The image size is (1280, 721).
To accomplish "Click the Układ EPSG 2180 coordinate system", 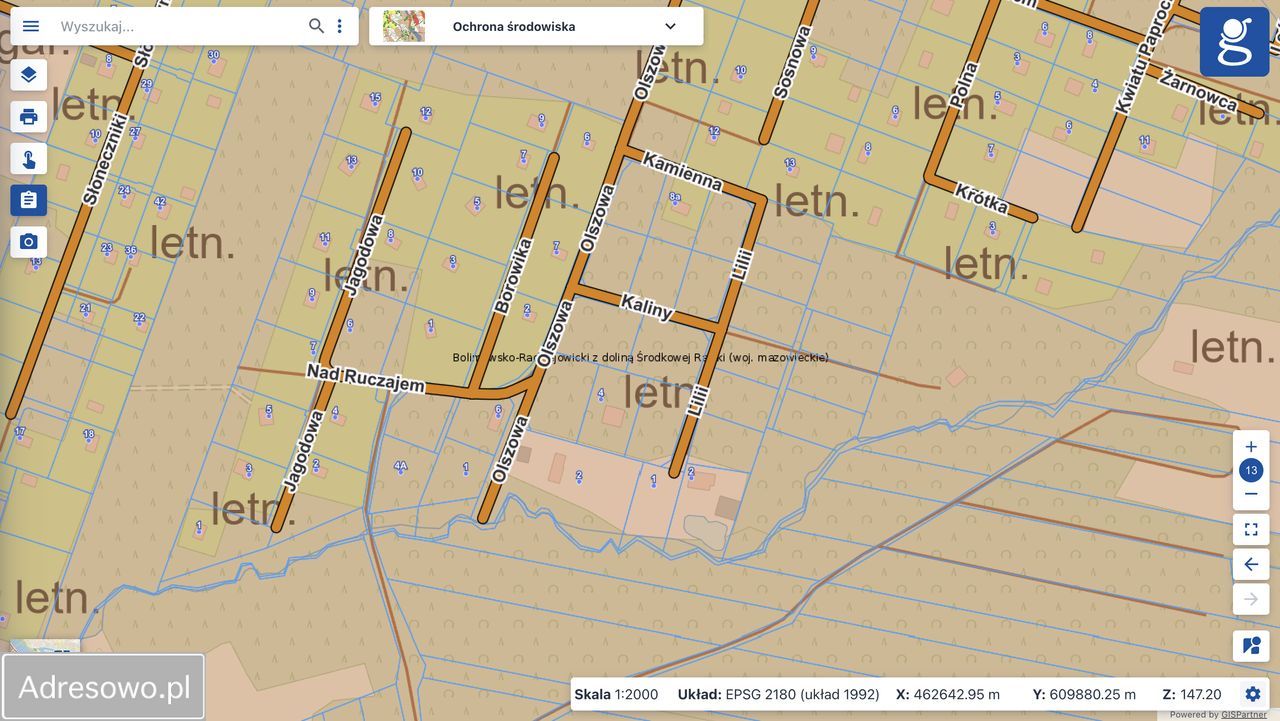I will coord(779,694).
